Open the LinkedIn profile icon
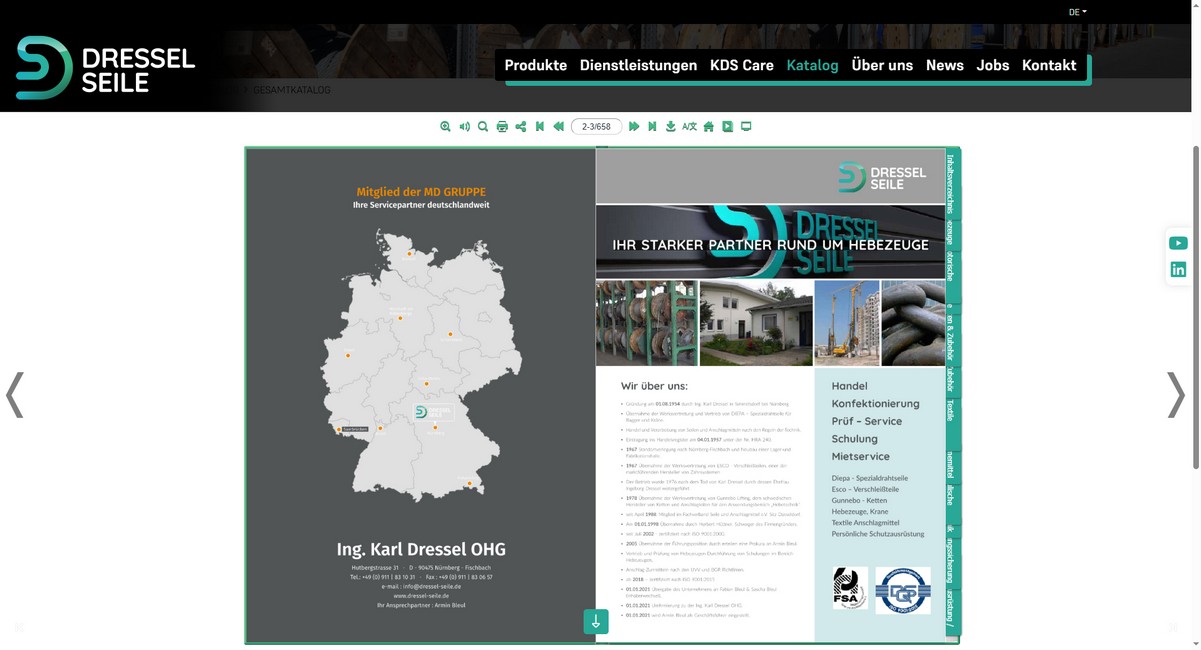 pos(1178,269)
